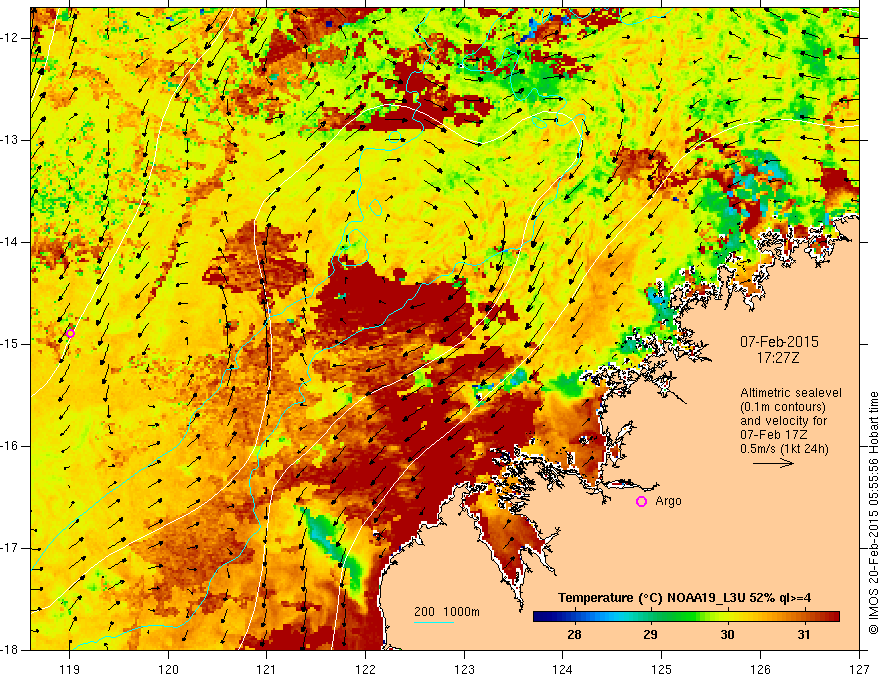Click the colorbar label "28"
This screenshot has height=680, width=880.
(574, 635)
